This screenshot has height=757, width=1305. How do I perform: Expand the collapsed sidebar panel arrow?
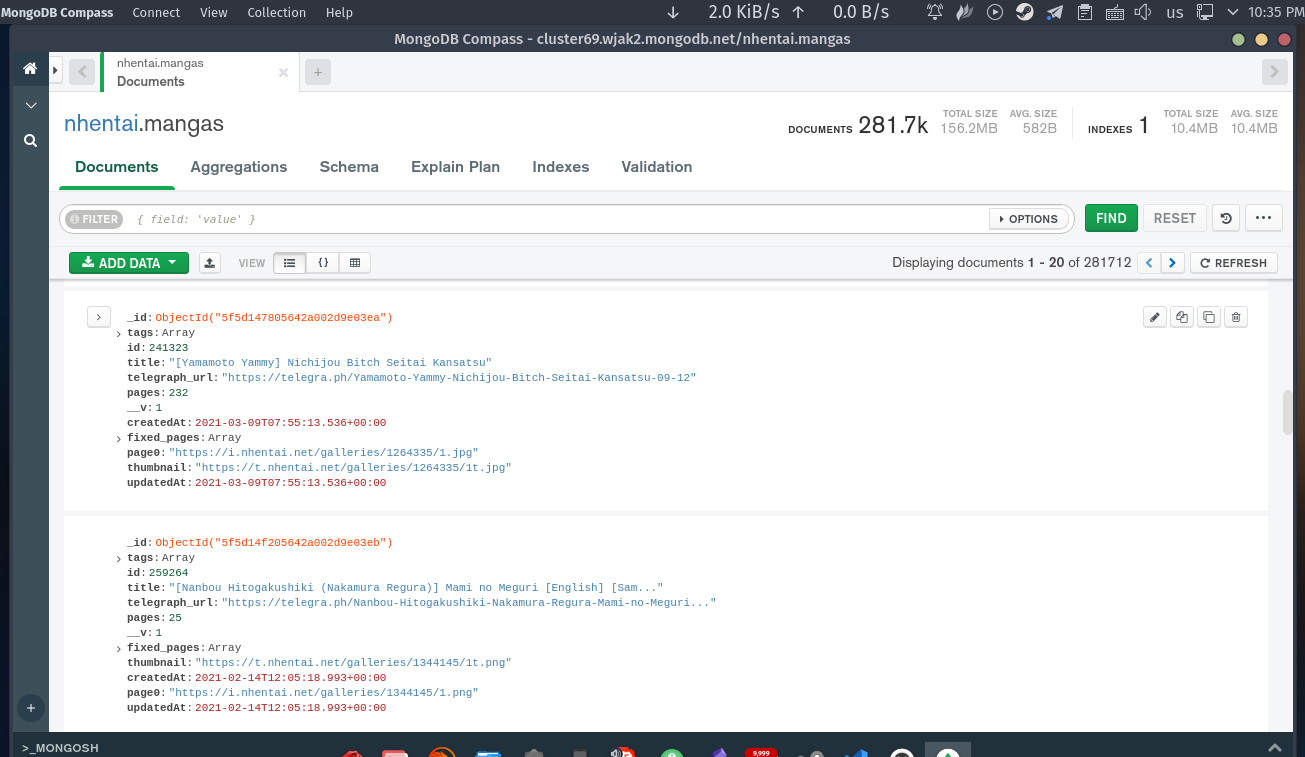point(56,69)
